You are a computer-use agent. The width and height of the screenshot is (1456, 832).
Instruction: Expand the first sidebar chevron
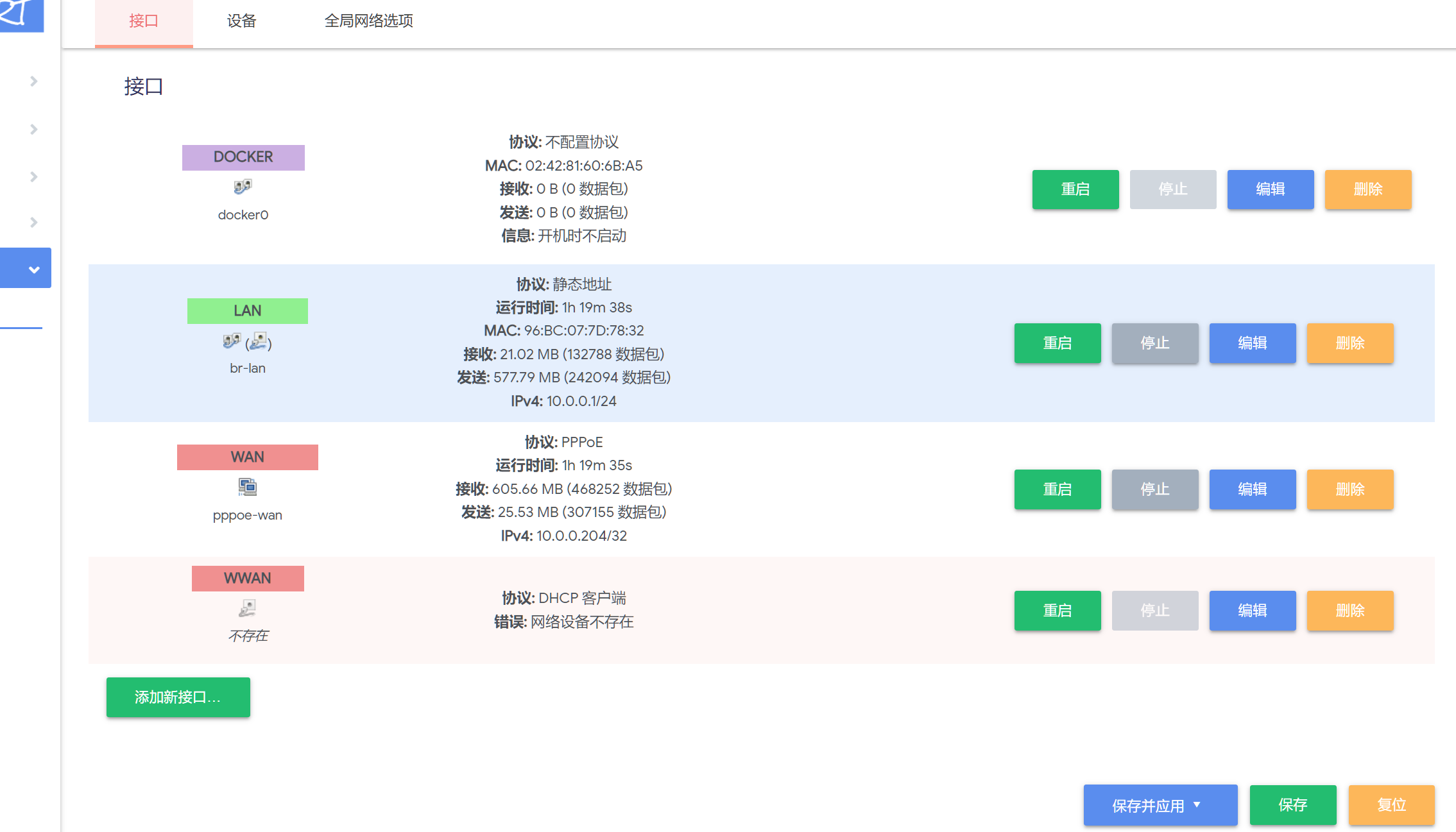point(34,81)
